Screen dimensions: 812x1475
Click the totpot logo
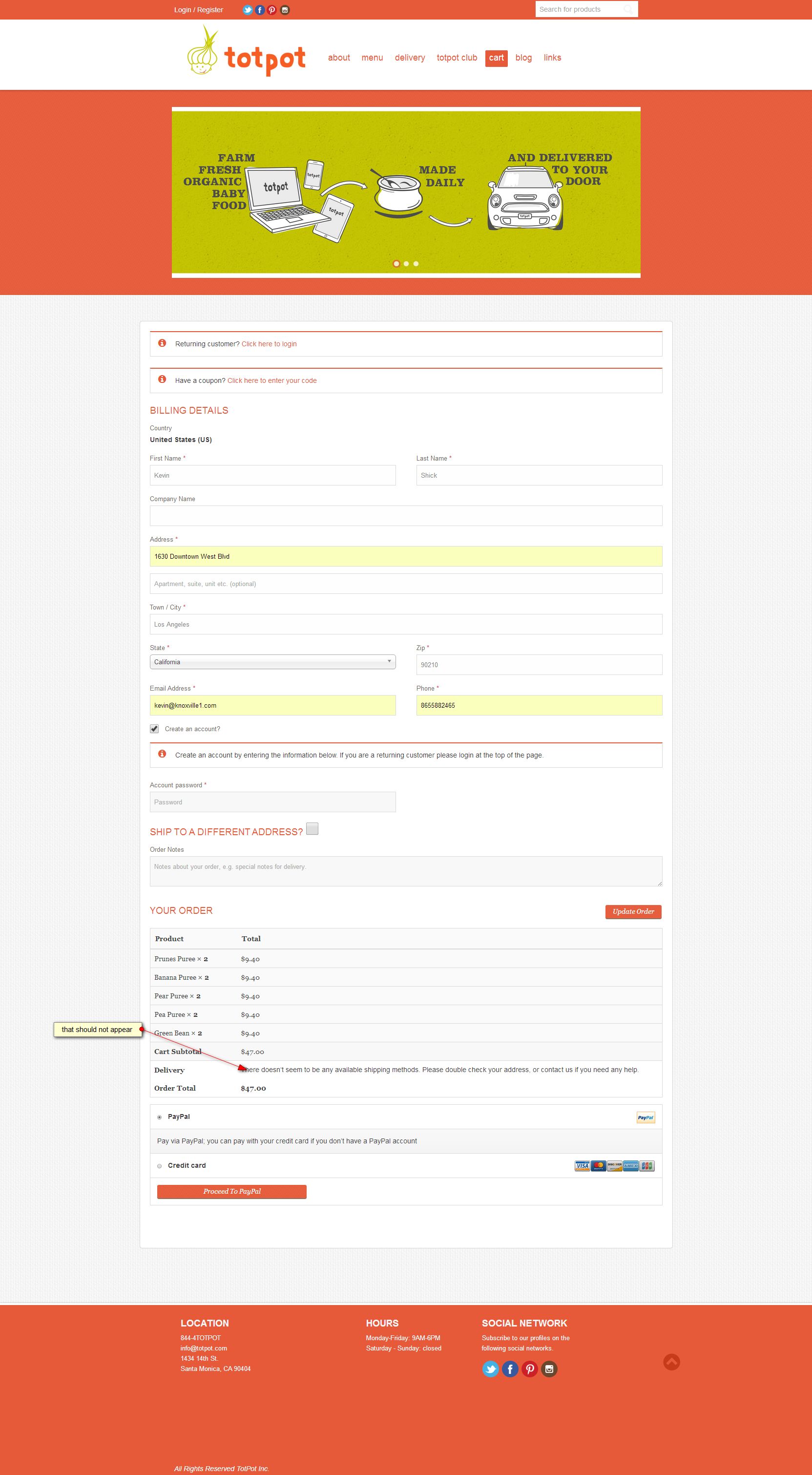pyautogui.click(x=247, y=53)
